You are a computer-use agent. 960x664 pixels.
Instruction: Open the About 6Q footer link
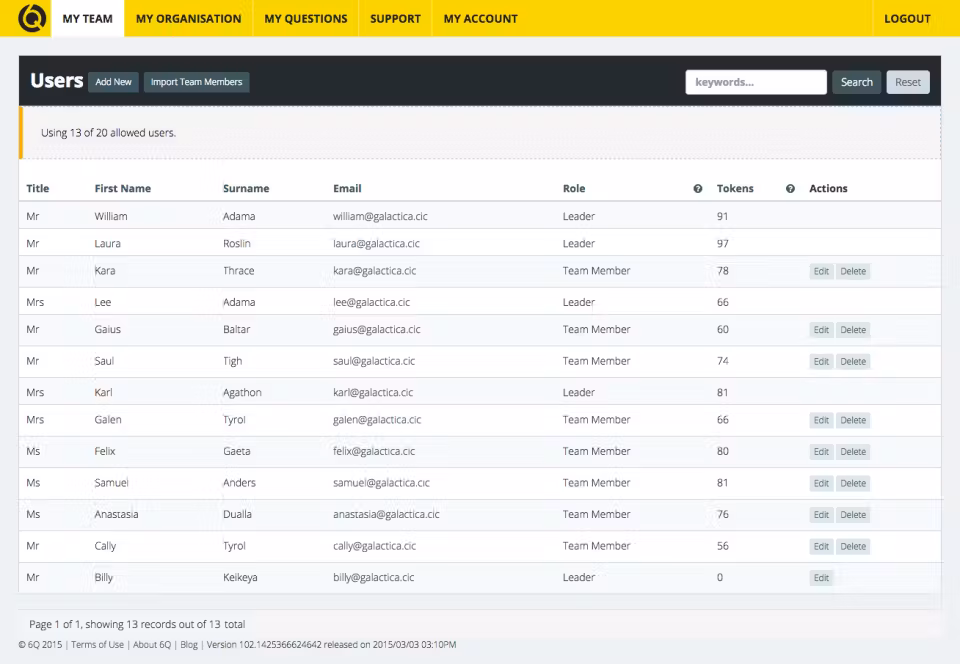[x=152, y=645]
